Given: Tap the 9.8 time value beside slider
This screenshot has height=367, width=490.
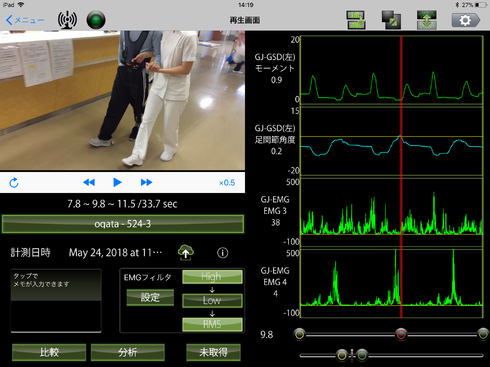Looking at the screenshot, I should click(267, 335).
